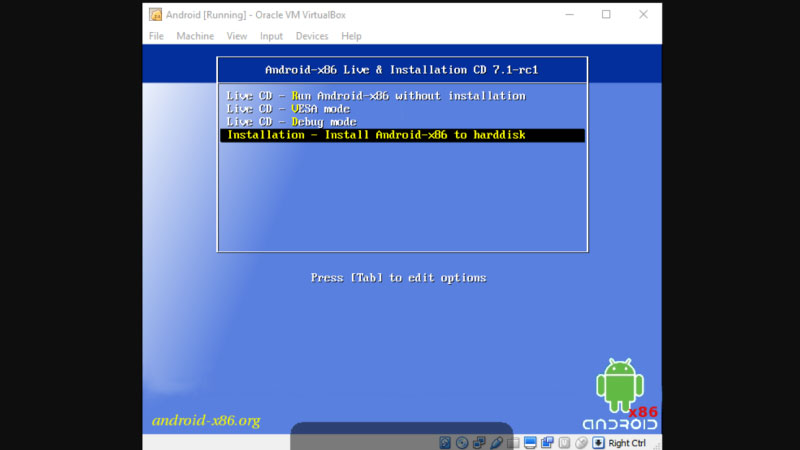800x450 pixels.
Task: Click the optical disc status icon
Action: tap(462, 442)
